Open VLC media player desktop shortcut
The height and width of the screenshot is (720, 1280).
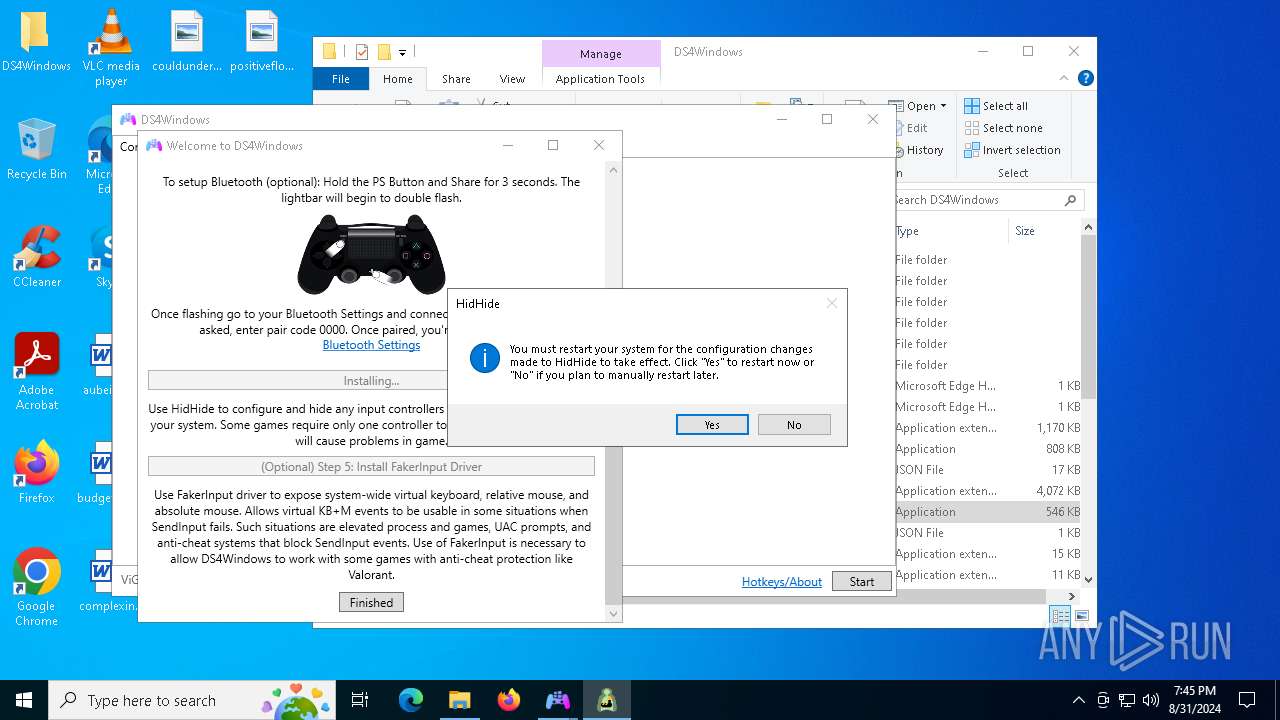pyautogui.click(x=111, y=48)
